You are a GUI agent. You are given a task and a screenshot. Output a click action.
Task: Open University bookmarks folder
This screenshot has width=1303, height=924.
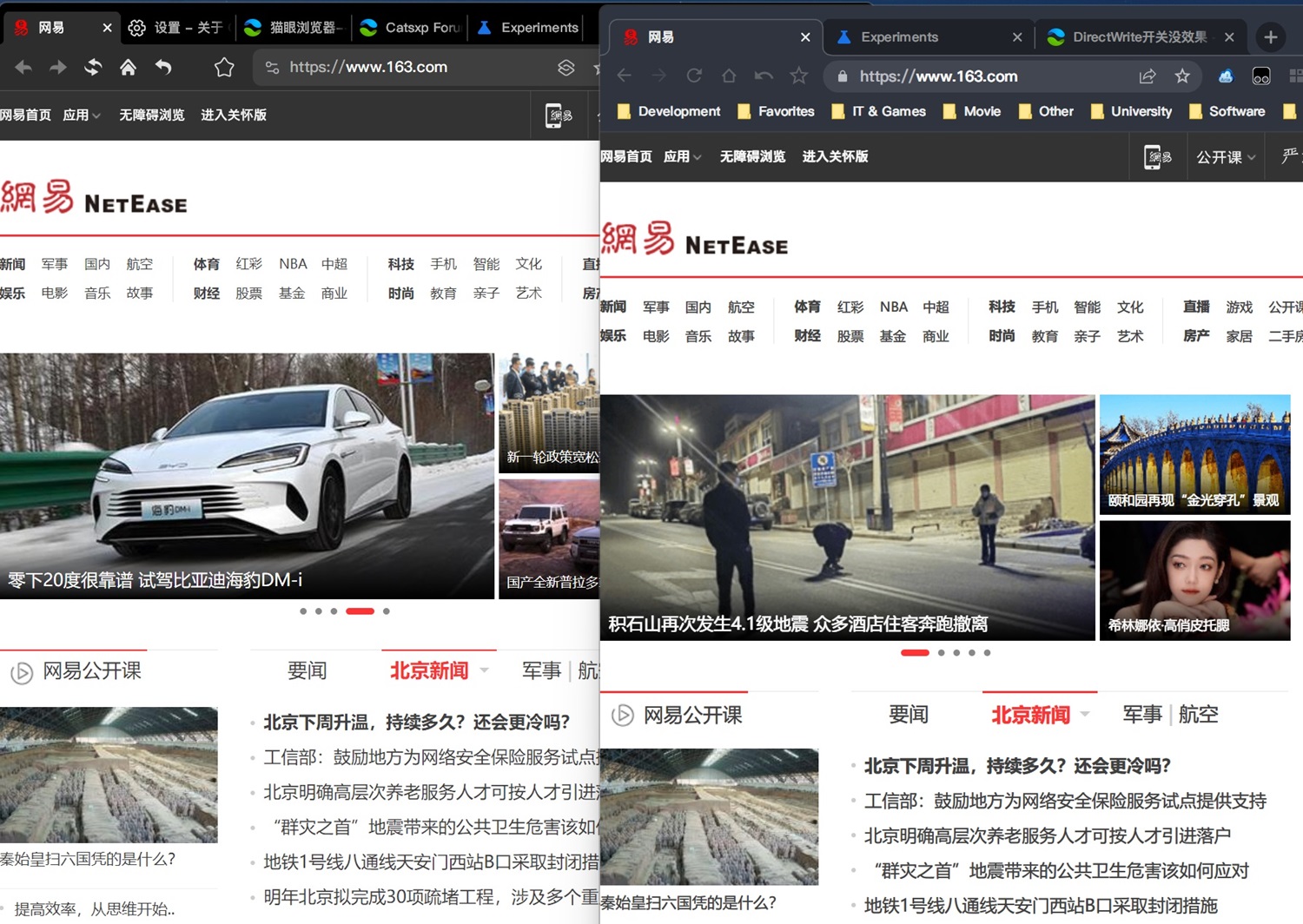pos(1131,111)
